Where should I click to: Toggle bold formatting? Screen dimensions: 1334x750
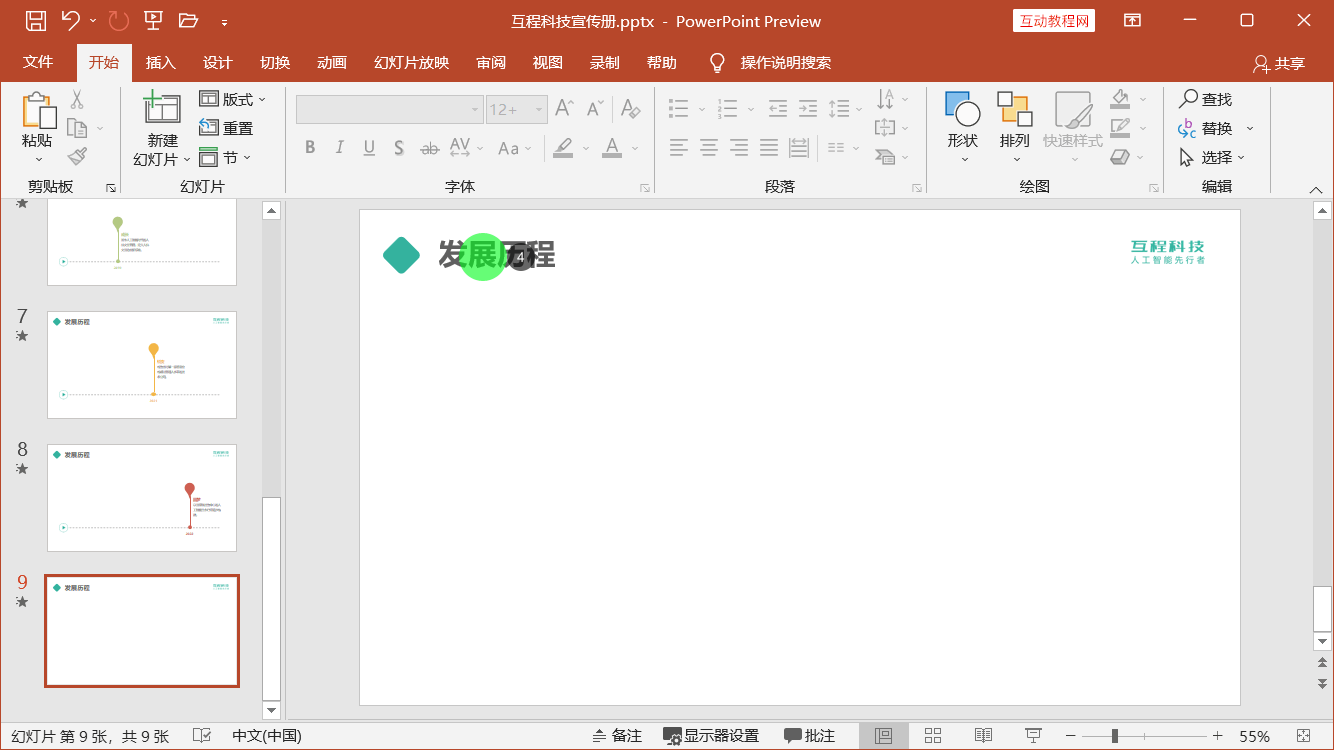[x=310, y=148]
